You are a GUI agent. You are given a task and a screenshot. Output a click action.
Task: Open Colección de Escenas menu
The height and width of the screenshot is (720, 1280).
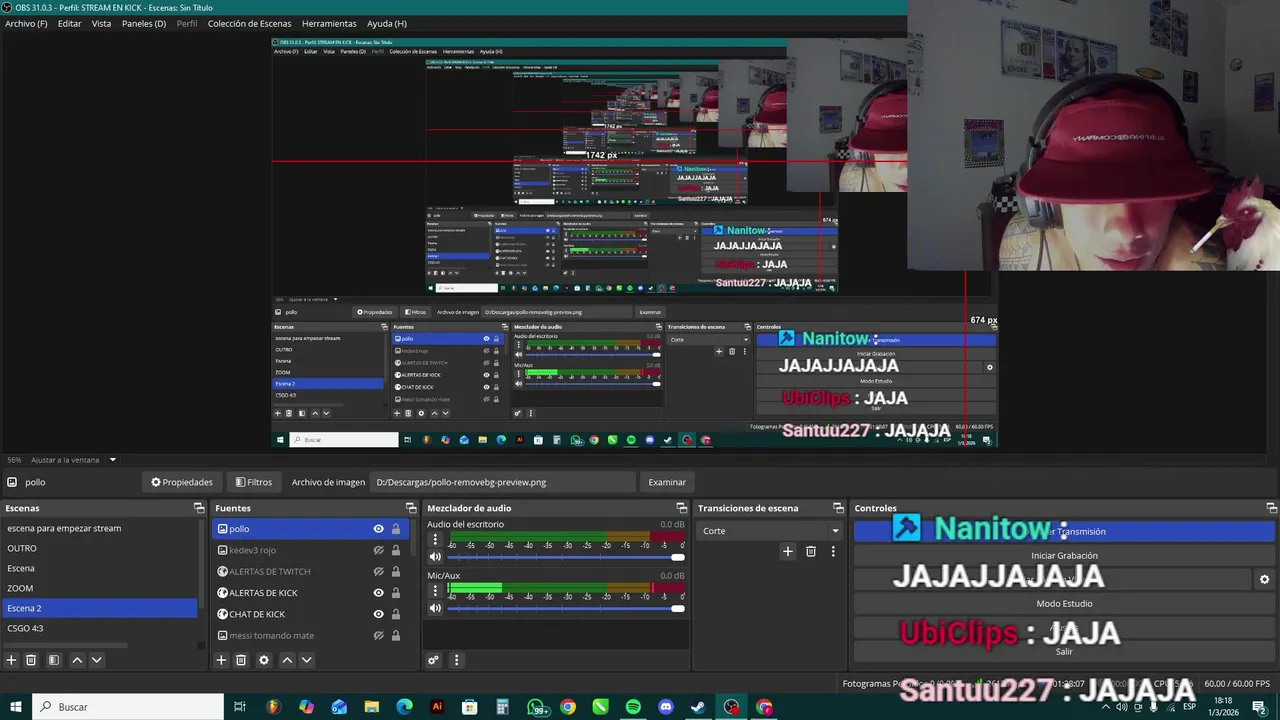(249, 23)
